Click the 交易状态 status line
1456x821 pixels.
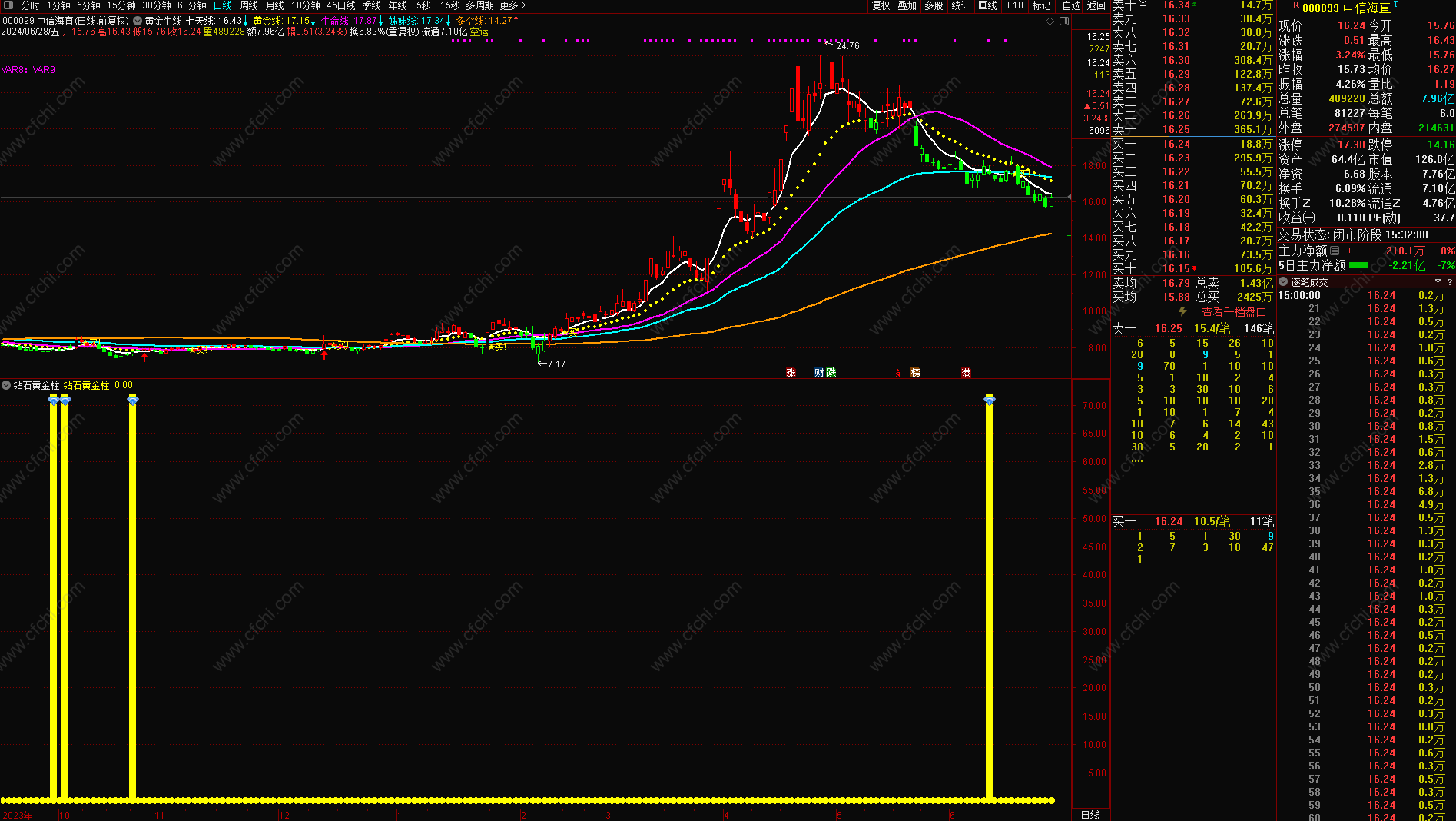[x=1354, y=234]
